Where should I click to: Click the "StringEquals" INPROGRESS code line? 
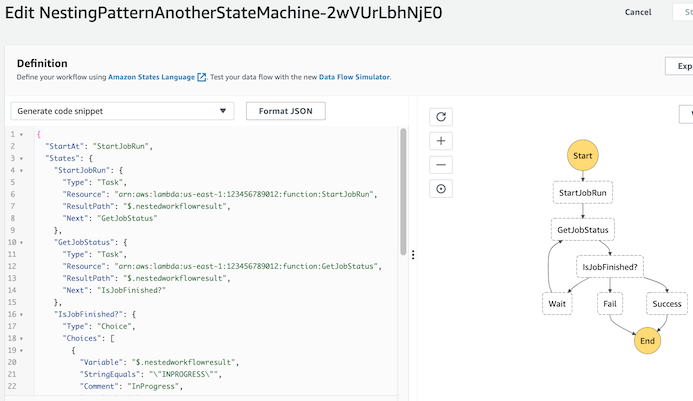150,374
